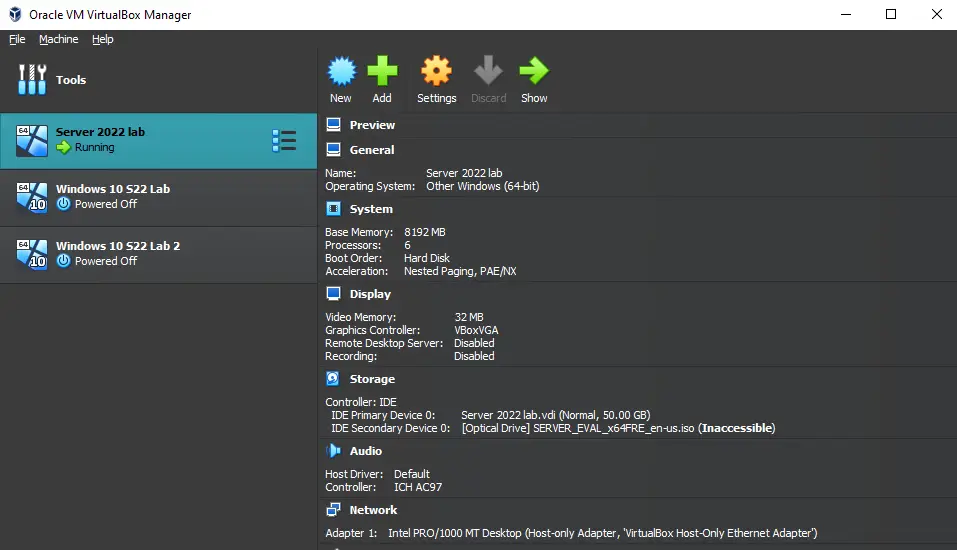
Task: Collapse the Preview section header
Action: 372,125
